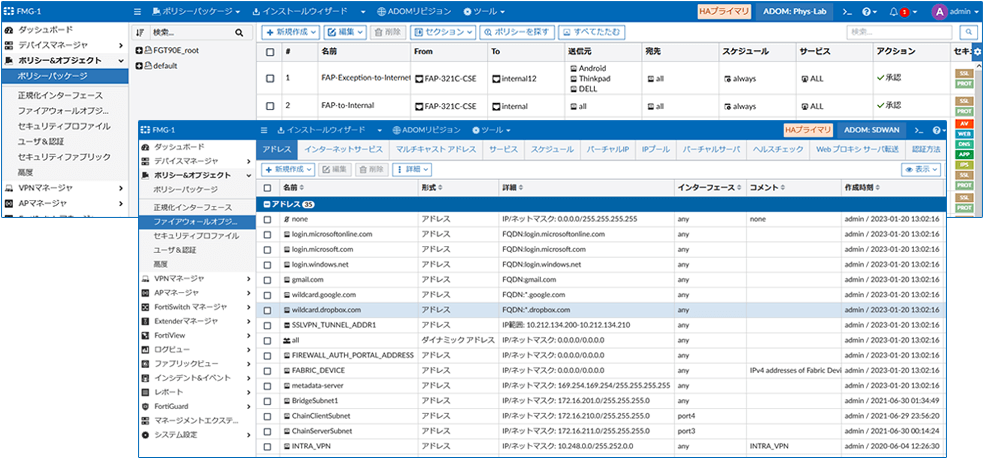This screenshot has height=472, width=1000.
Task: Open CLI console icon in Phys-Lab window
Action: pos(848,12)
